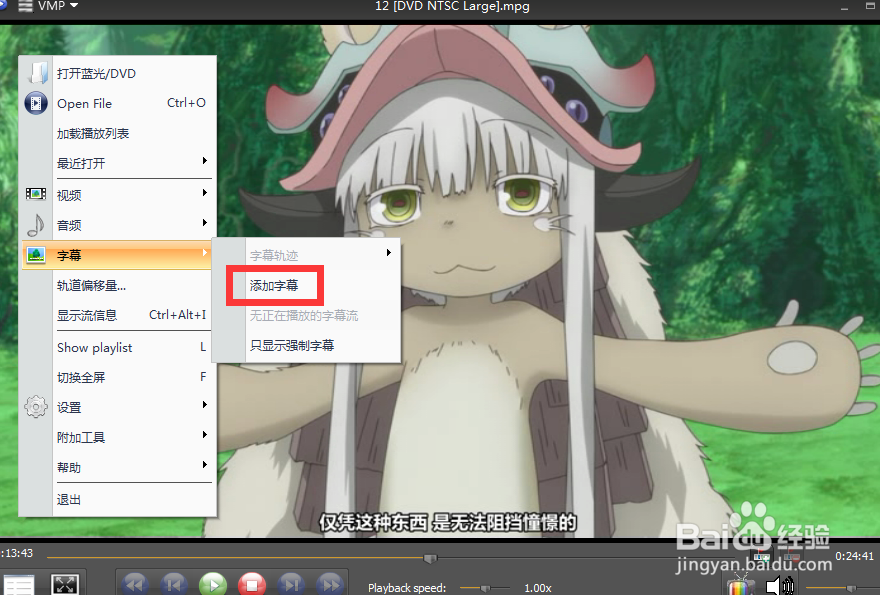Adjust the Playback speed slider
The image size is (880, 595).
(x=485, y=588)
